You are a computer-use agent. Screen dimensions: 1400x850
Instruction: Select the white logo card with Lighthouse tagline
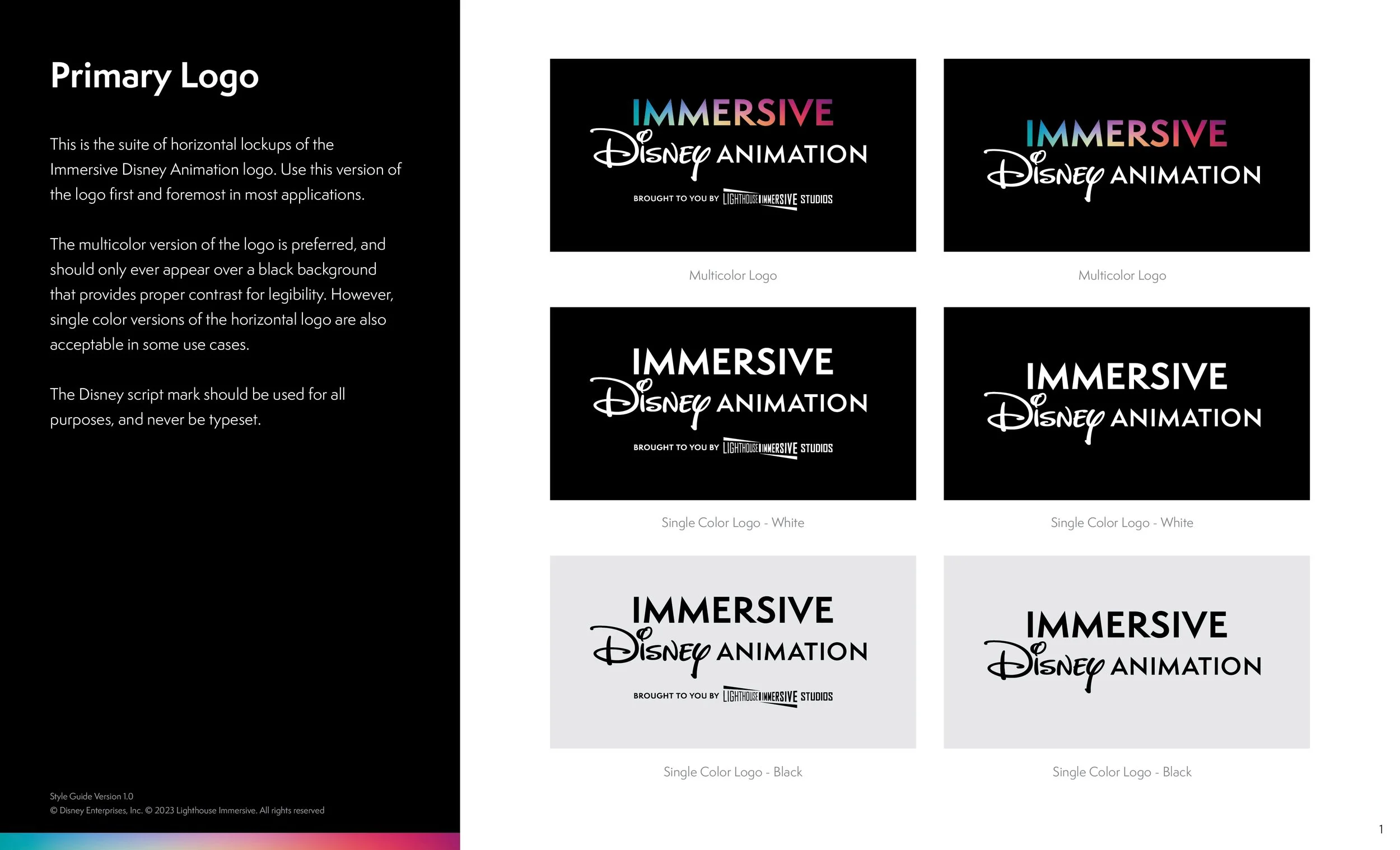[x=733, y=403]
